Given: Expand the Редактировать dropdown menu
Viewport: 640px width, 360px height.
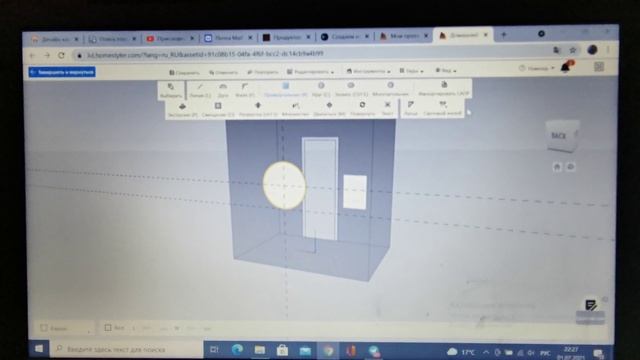Looking at the screenshot, I should 310,72.
